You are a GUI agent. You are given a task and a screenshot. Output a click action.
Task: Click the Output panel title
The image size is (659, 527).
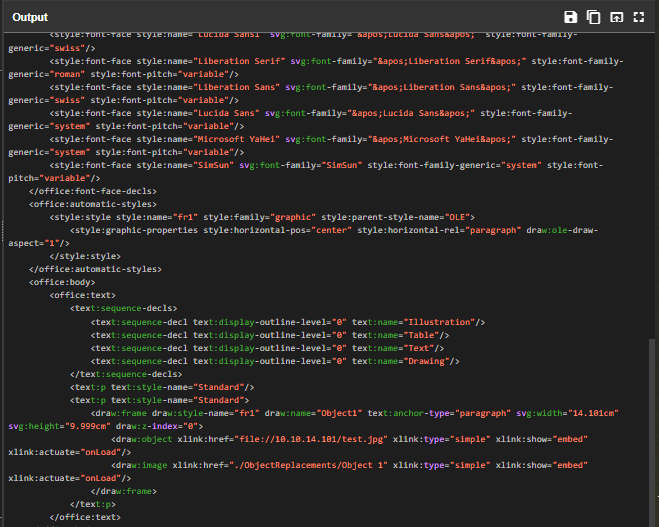tap(30, 17)
